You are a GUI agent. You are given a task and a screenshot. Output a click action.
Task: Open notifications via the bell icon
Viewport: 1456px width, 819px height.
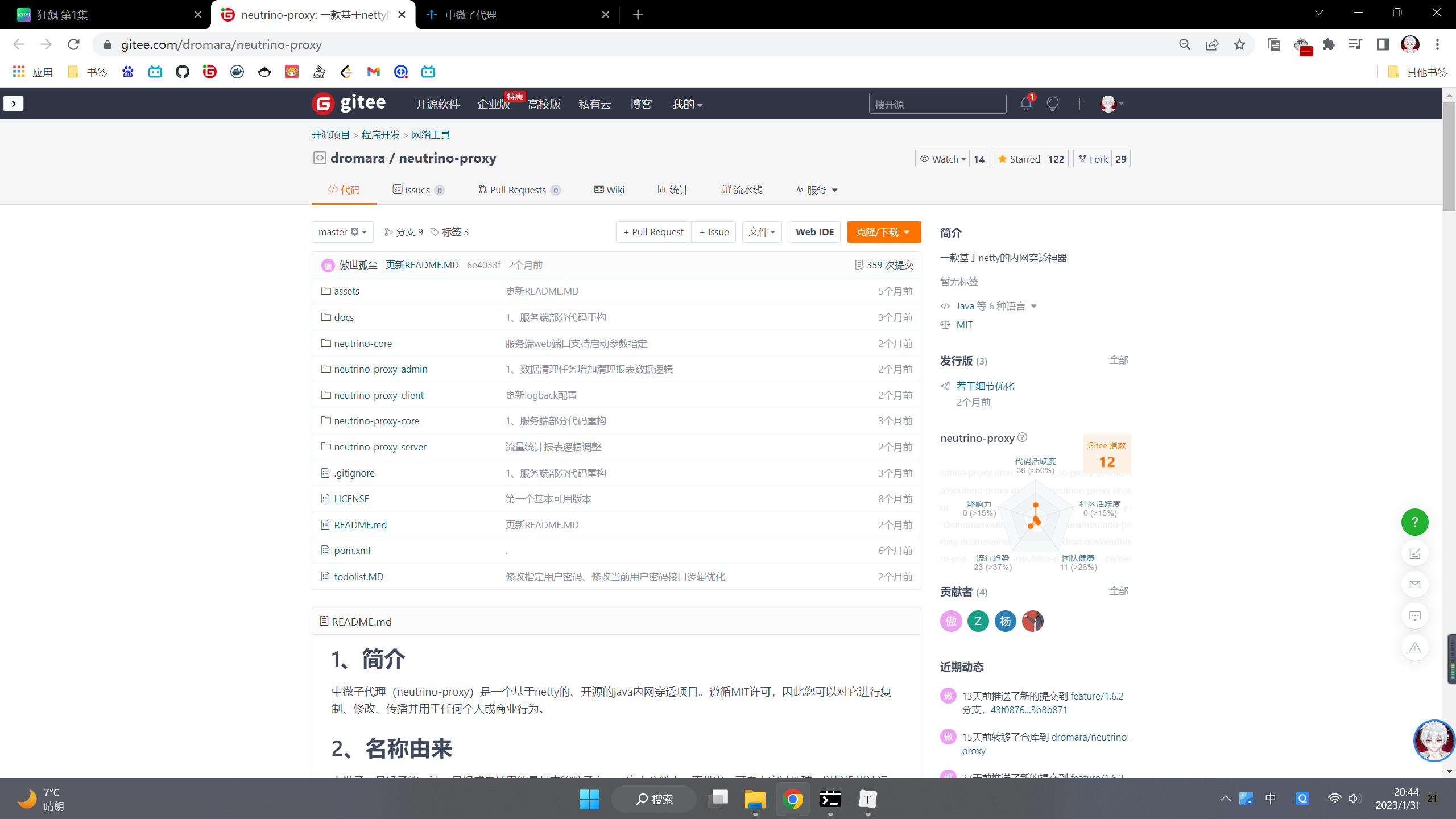[1025, 104]
